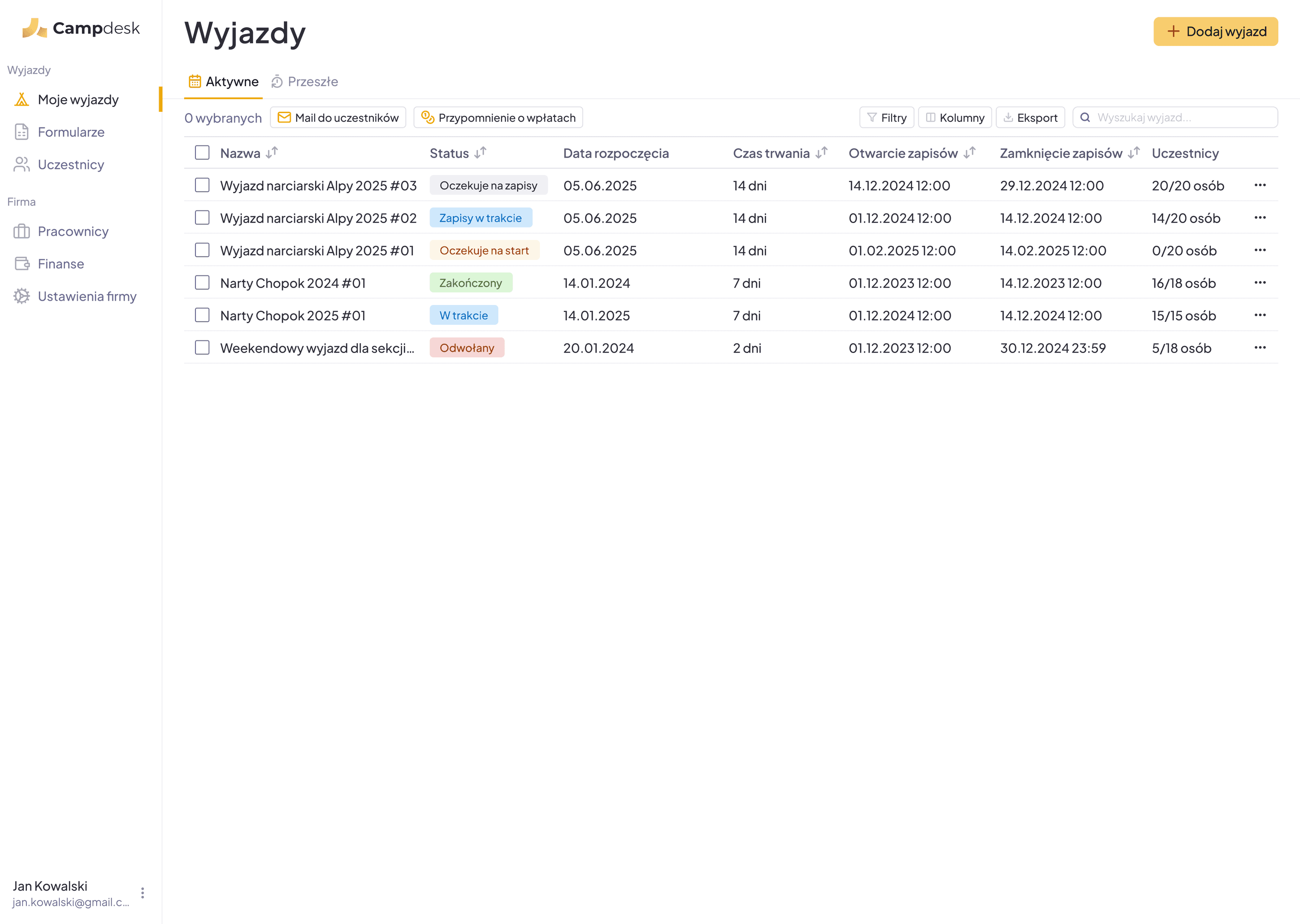Open Formularze via its document icon
The image size is (1300, 924).
pyautogui.click(x=22, y=132)
